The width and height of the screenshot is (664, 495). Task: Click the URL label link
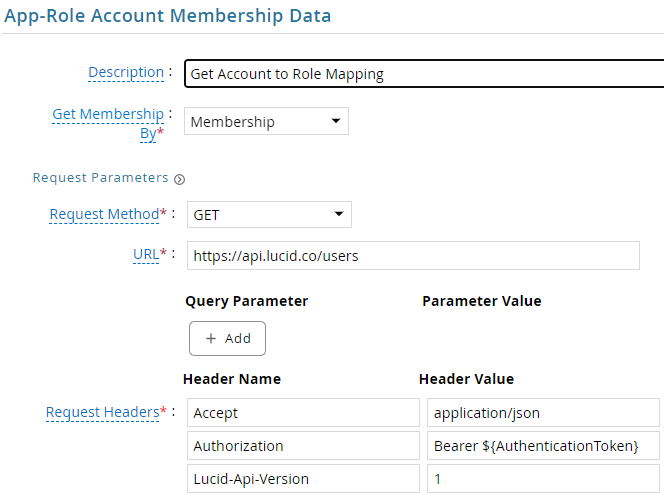146,254
